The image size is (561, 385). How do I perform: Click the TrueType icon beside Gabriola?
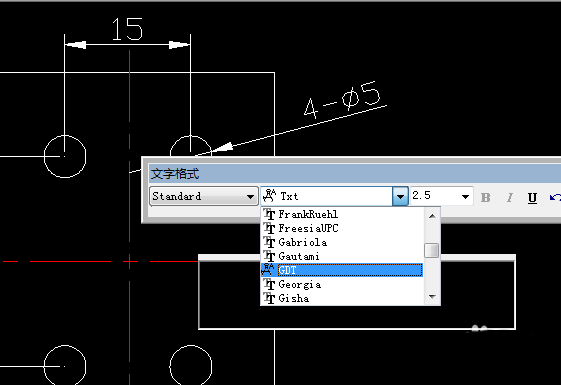click(x=269, y=242)
